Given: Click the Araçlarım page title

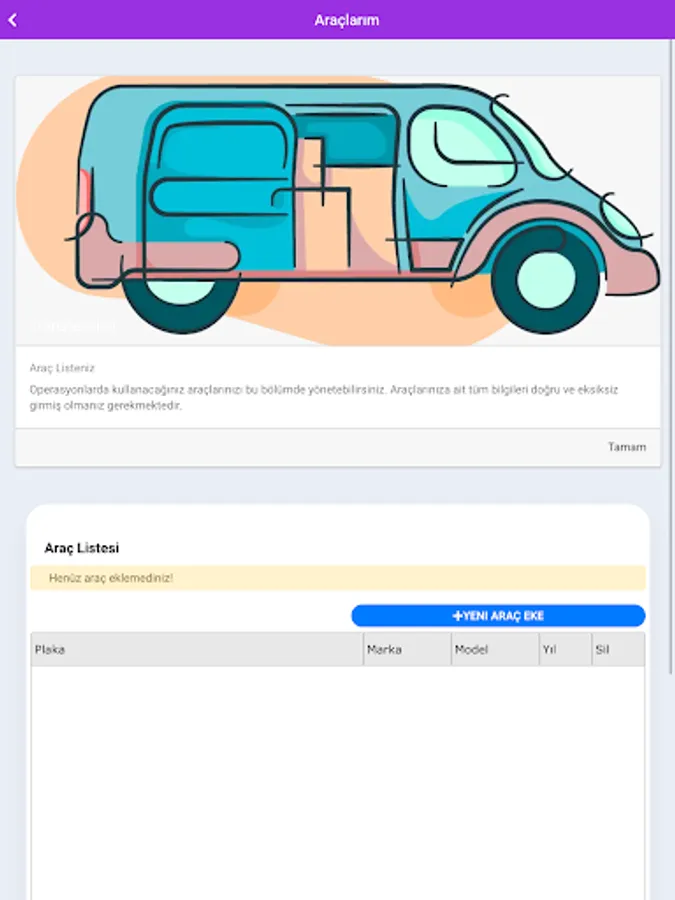Looking at the screenshot, I should (346, 20).
